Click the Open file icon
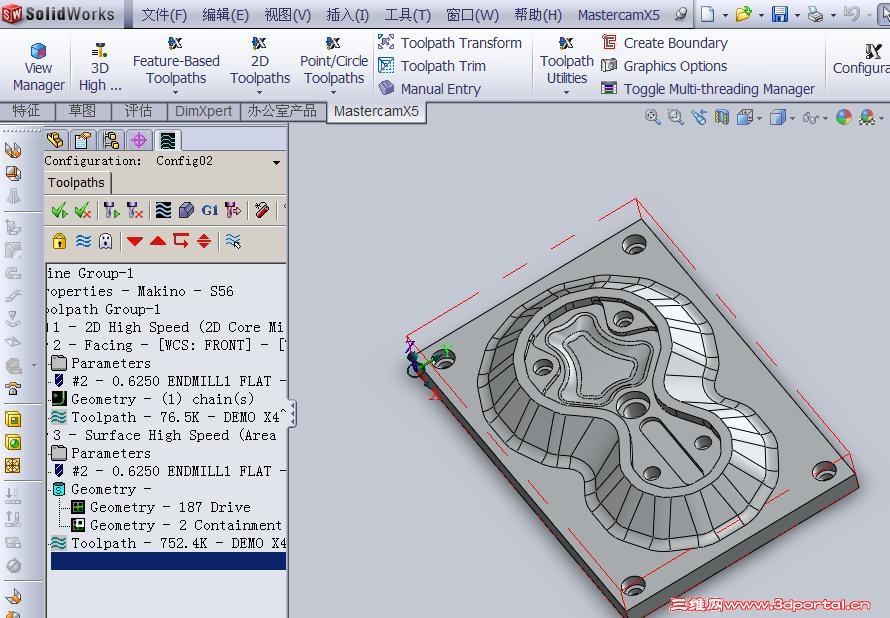890x618 pixels. point(744,14)
